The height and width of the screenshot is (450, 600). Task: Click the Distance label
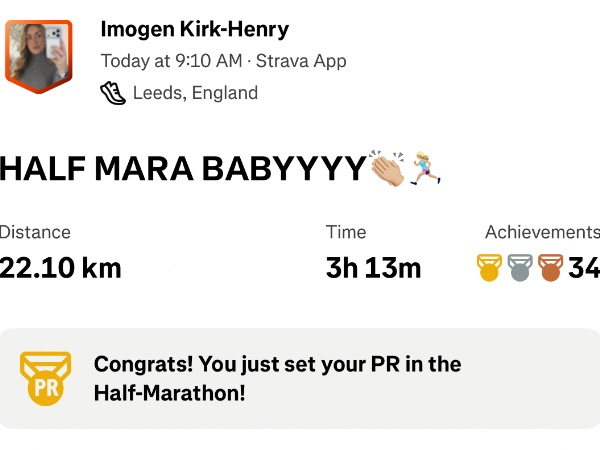pos(35,232)
